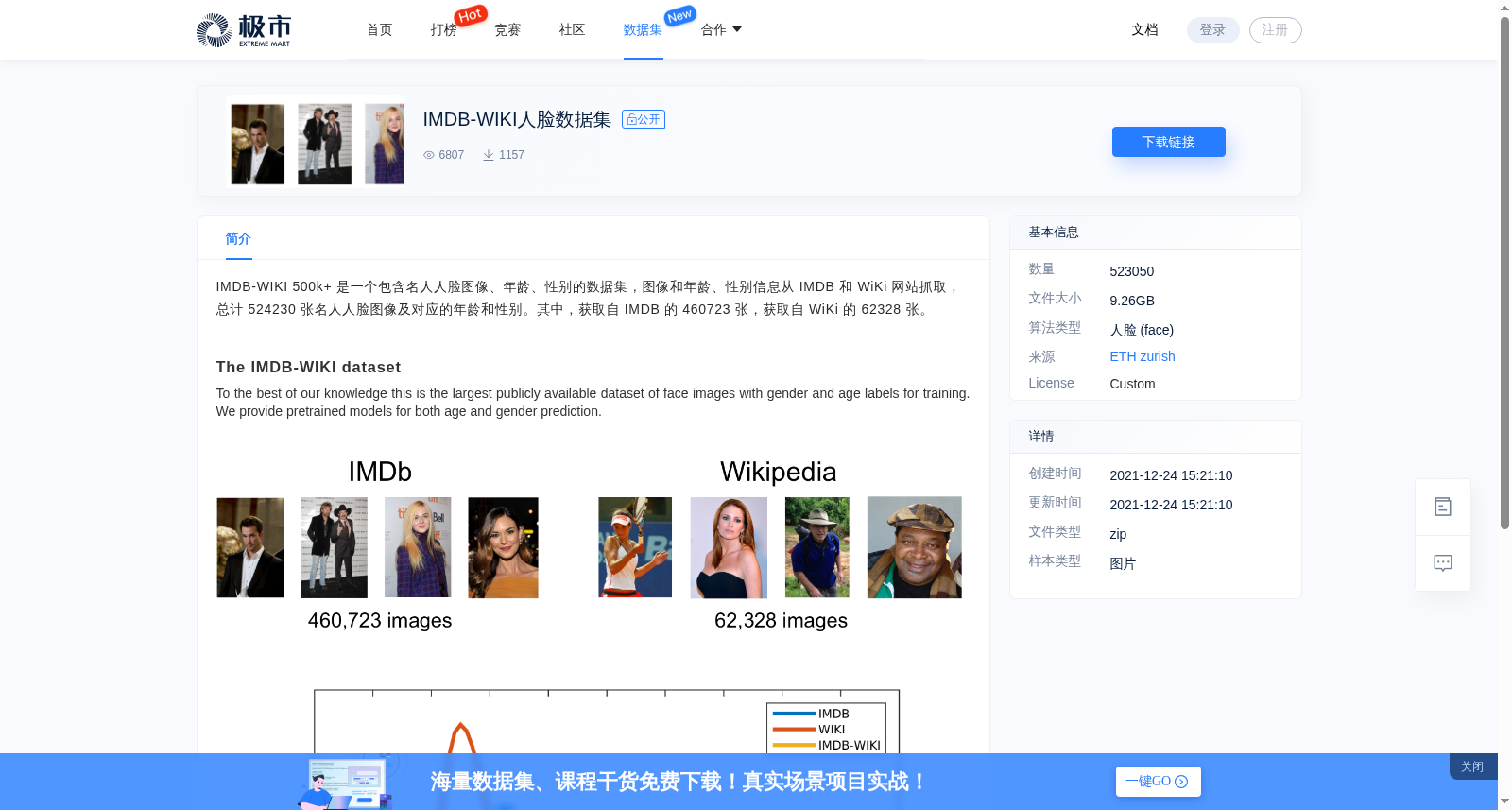Open the floating document sidebar icon
Viewport: 1512px width, 810px height.
point(1442,507)
